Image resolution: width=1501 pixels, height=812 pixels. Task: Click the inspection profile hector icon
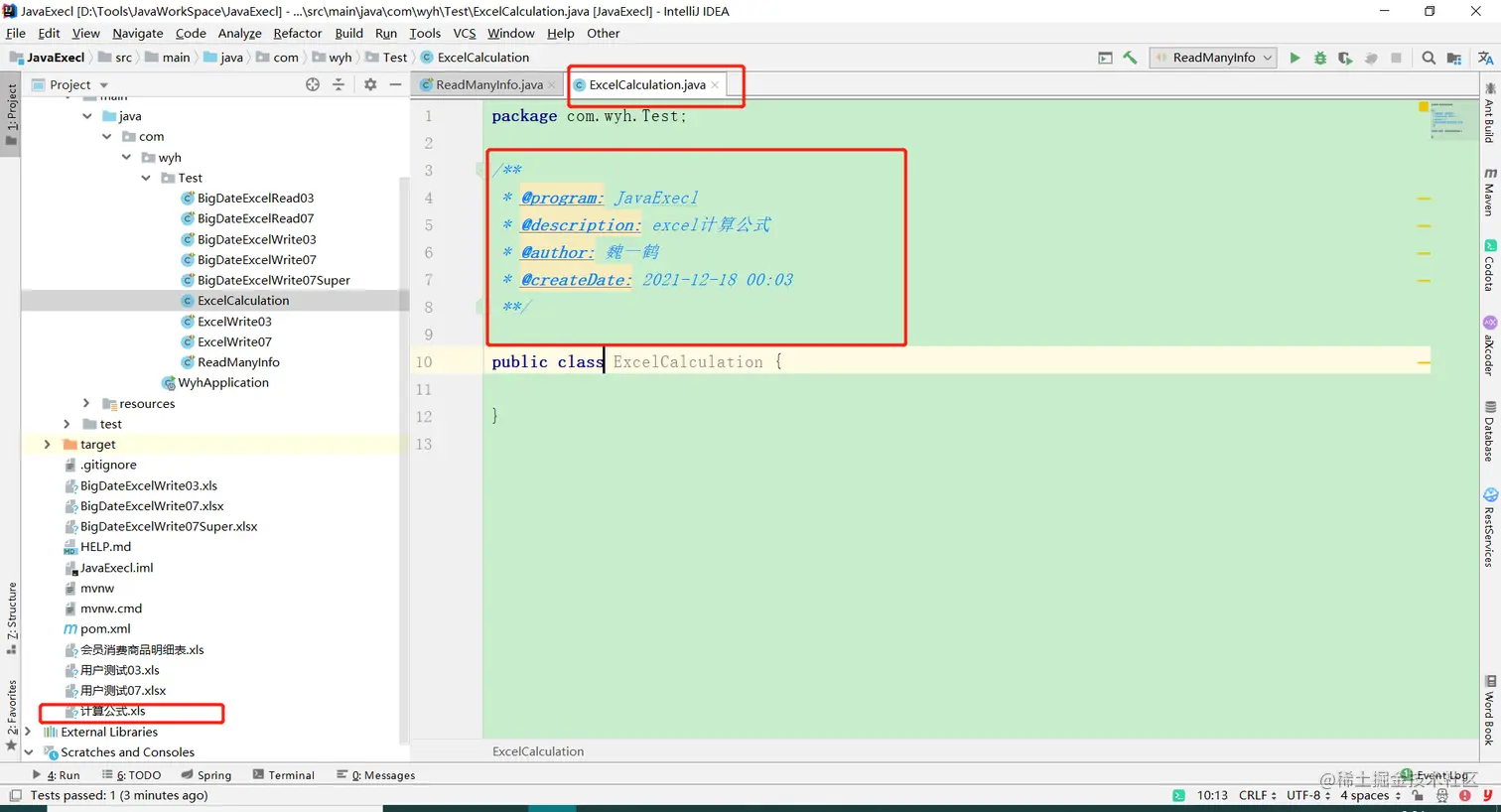pyautogui.click(x=1442, y=795)
